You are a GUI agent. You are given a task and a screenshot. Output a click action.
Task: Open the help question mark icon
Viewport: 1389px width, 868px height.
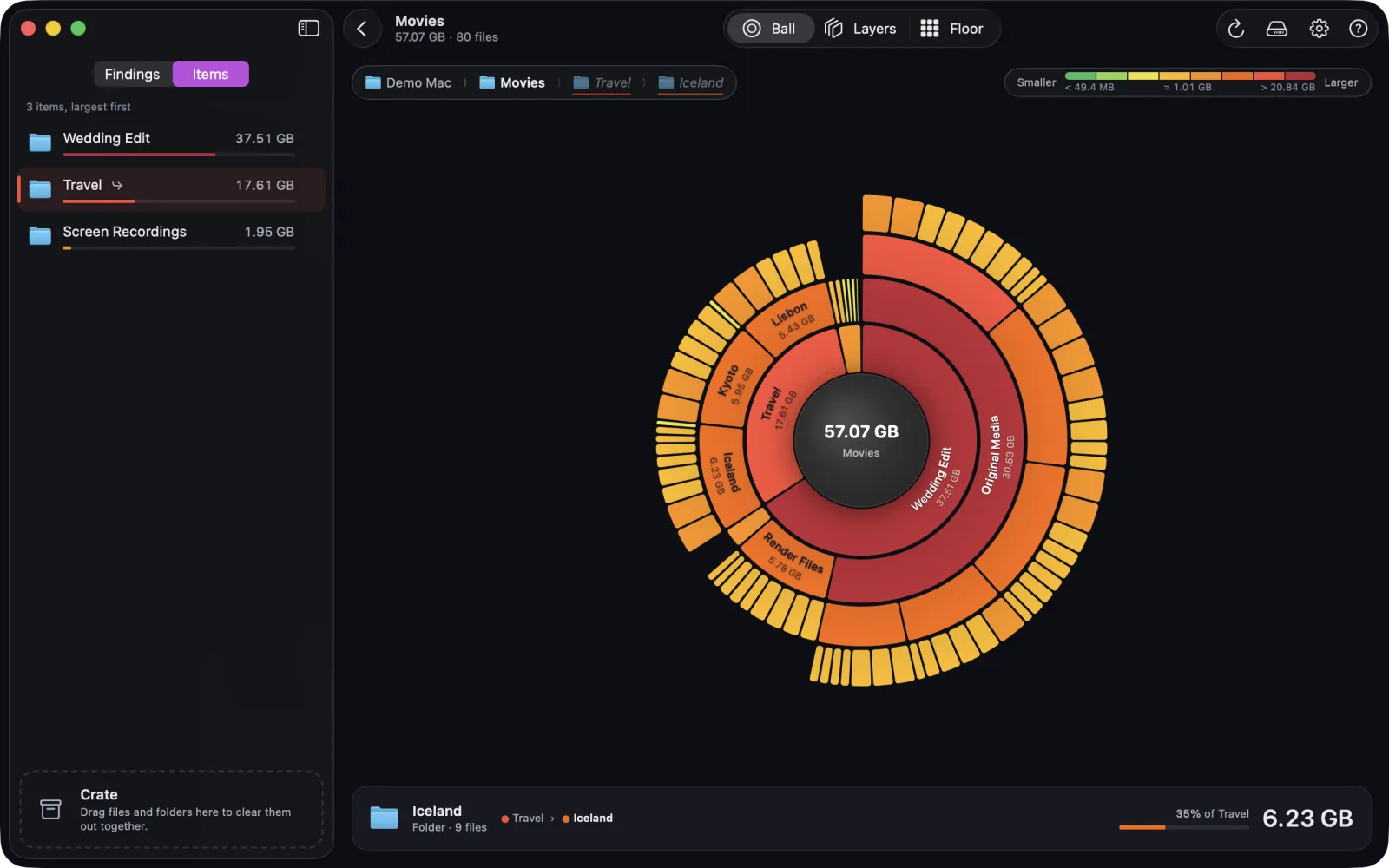tap(1359, 29)
